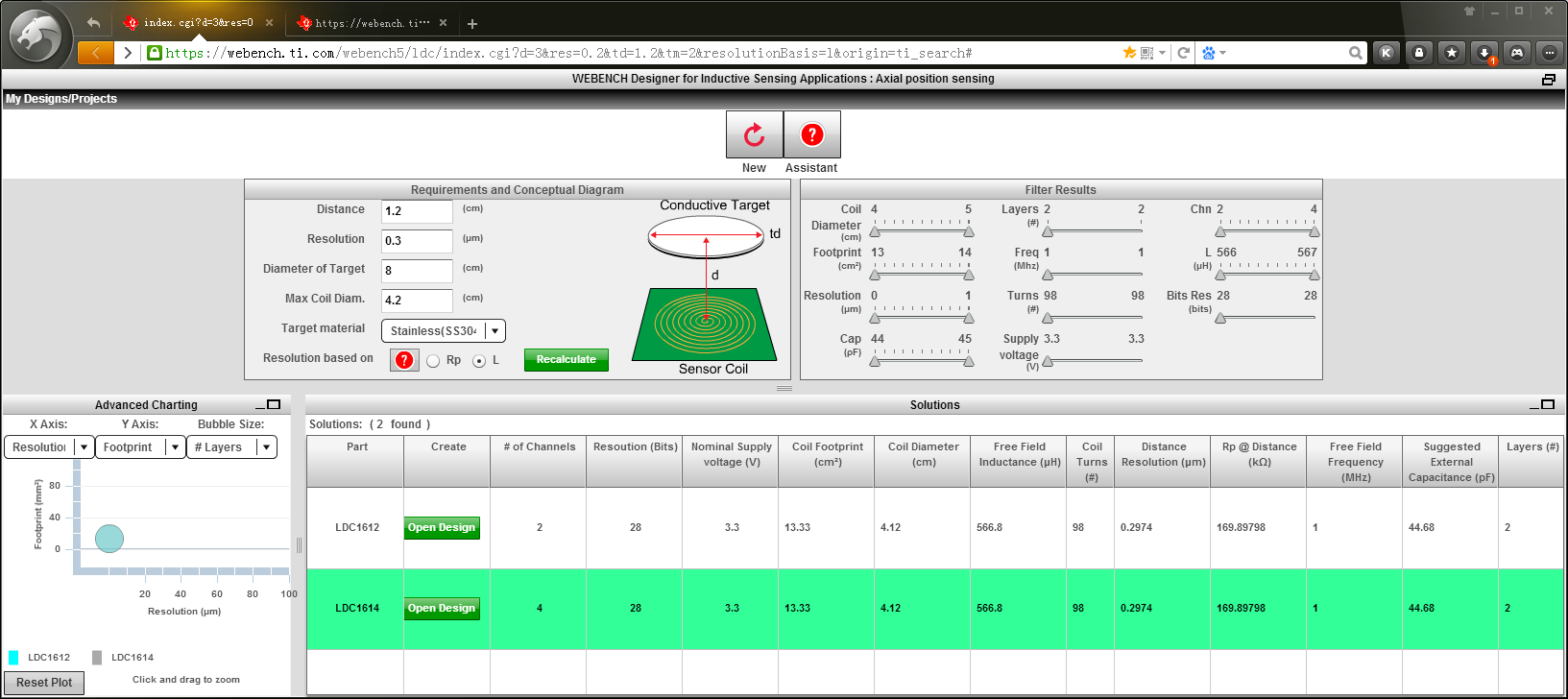Open the more options ellipsis icon

(1549, 53)
